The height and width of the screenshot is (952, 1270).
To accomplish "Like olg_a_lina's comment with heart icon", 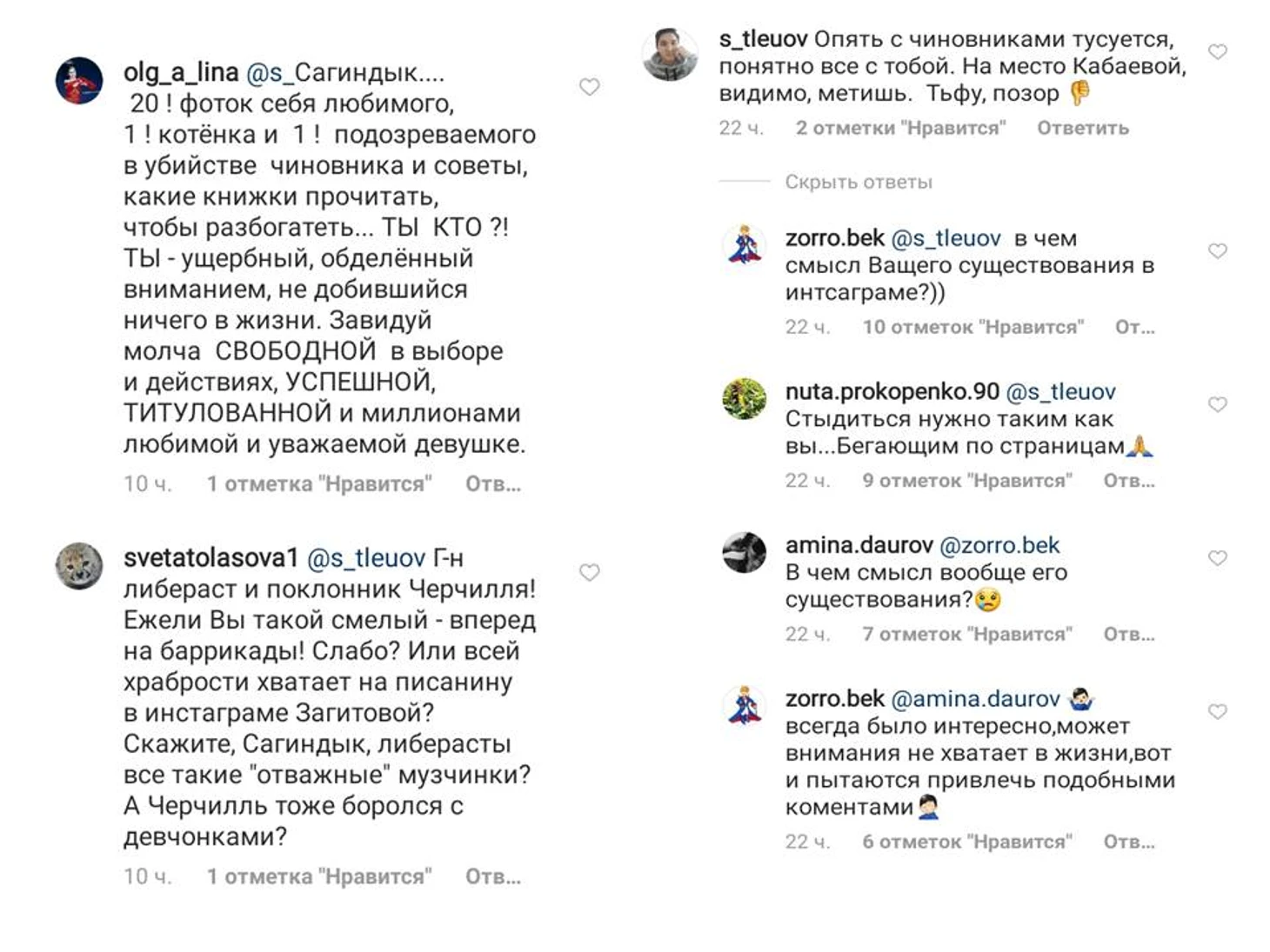I will pos(590,87).
